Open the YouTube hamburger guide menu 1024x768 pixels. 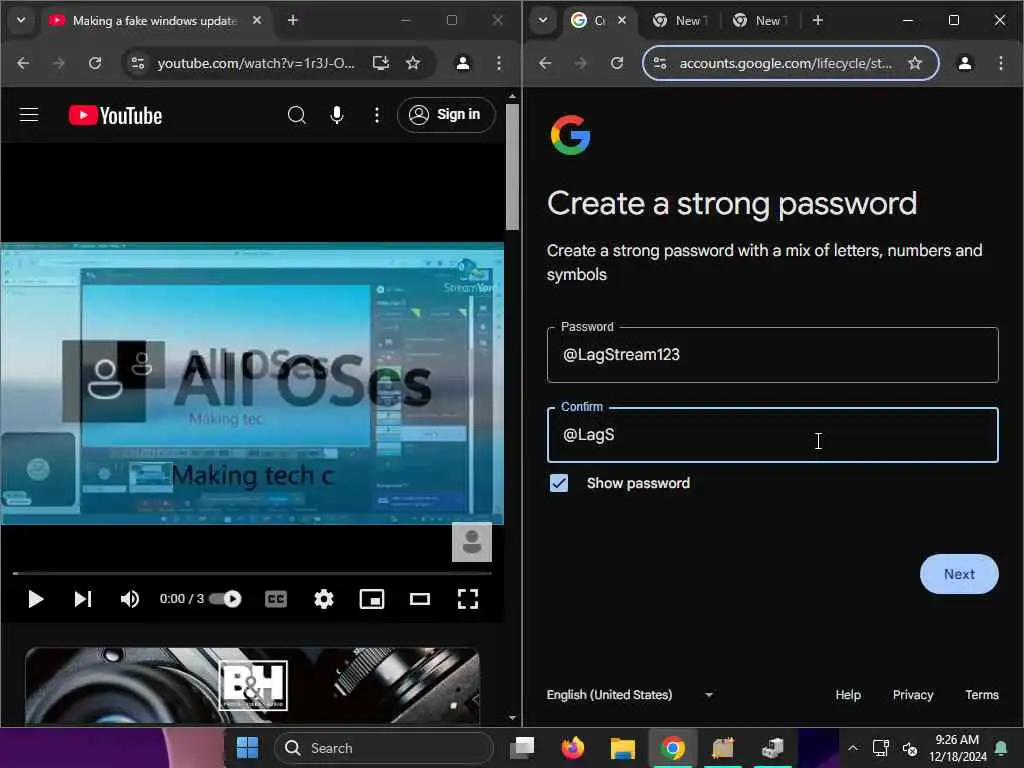pyautogui.click(x=29, y=116)
